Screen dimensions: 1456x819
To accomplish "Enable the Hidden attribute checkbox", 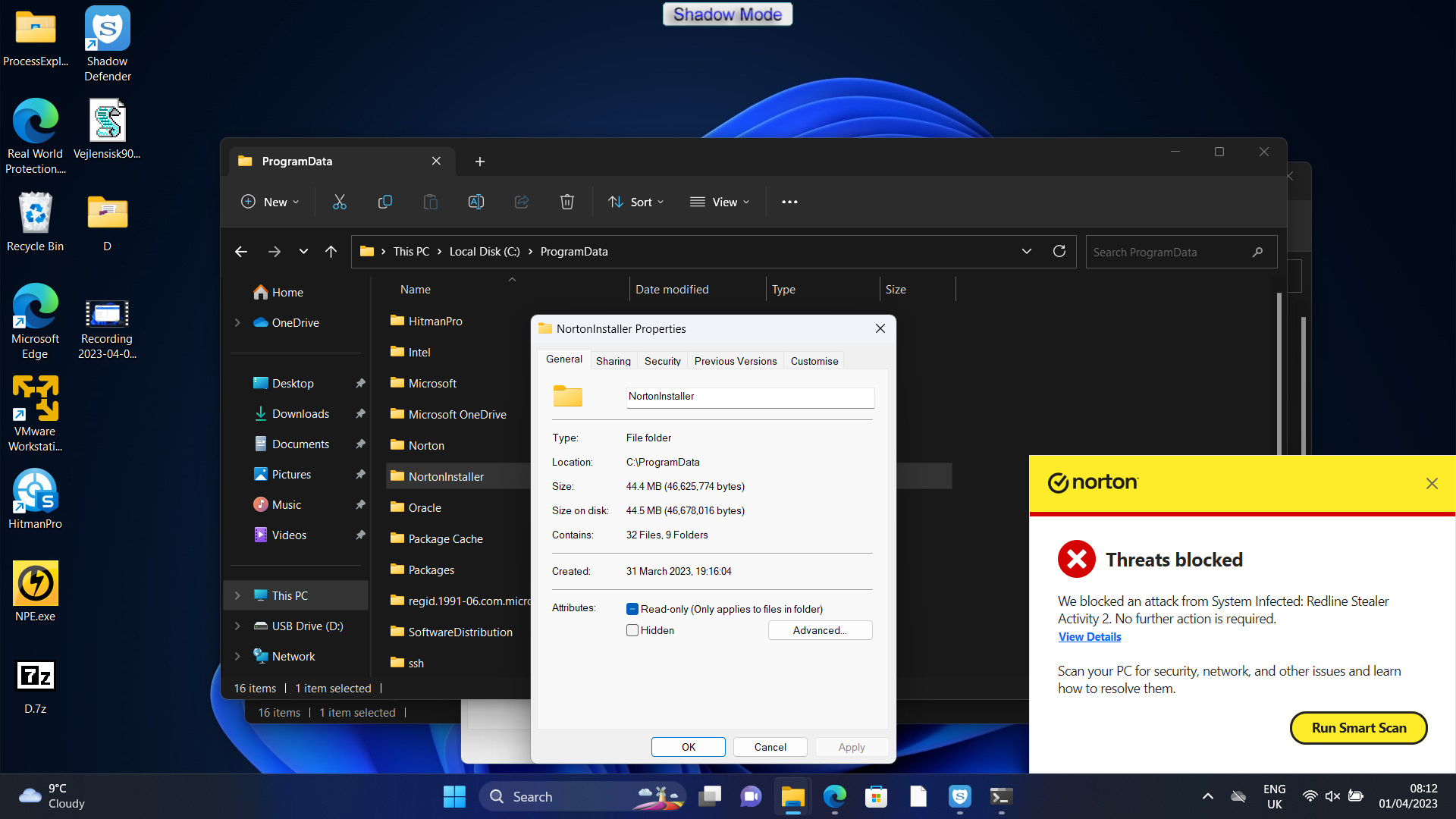I will point(632,630).
